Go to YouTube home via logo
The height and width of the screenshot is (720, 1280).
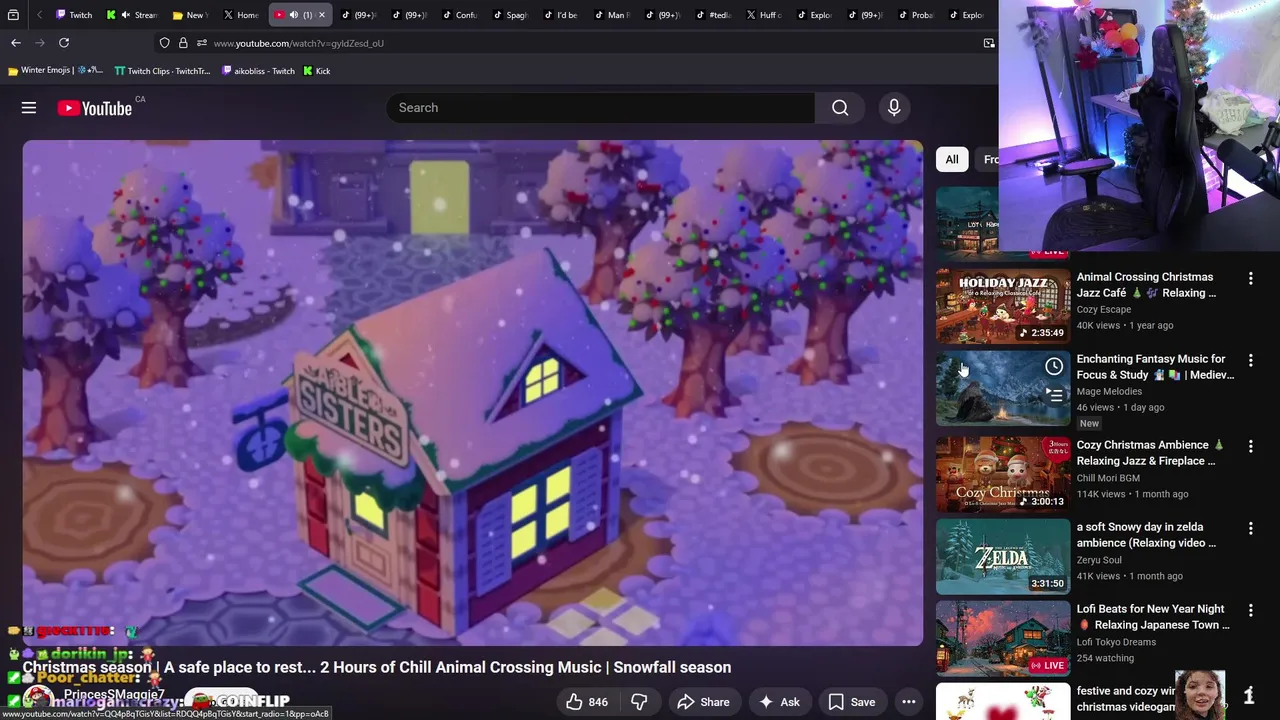95,108
